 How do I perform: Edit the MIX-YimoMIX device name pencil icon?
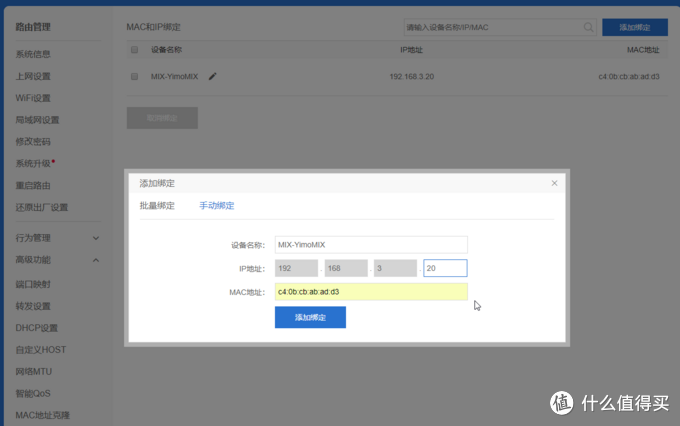212,76
